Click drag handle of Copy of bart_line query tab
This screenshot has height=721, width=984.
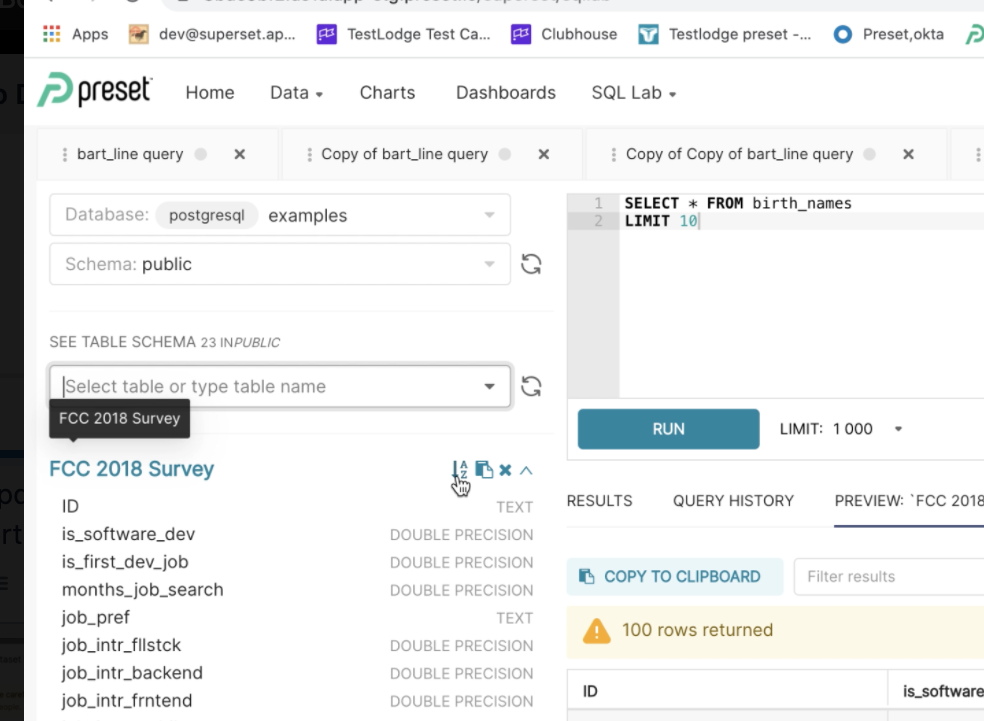click(x=309, y=155)
